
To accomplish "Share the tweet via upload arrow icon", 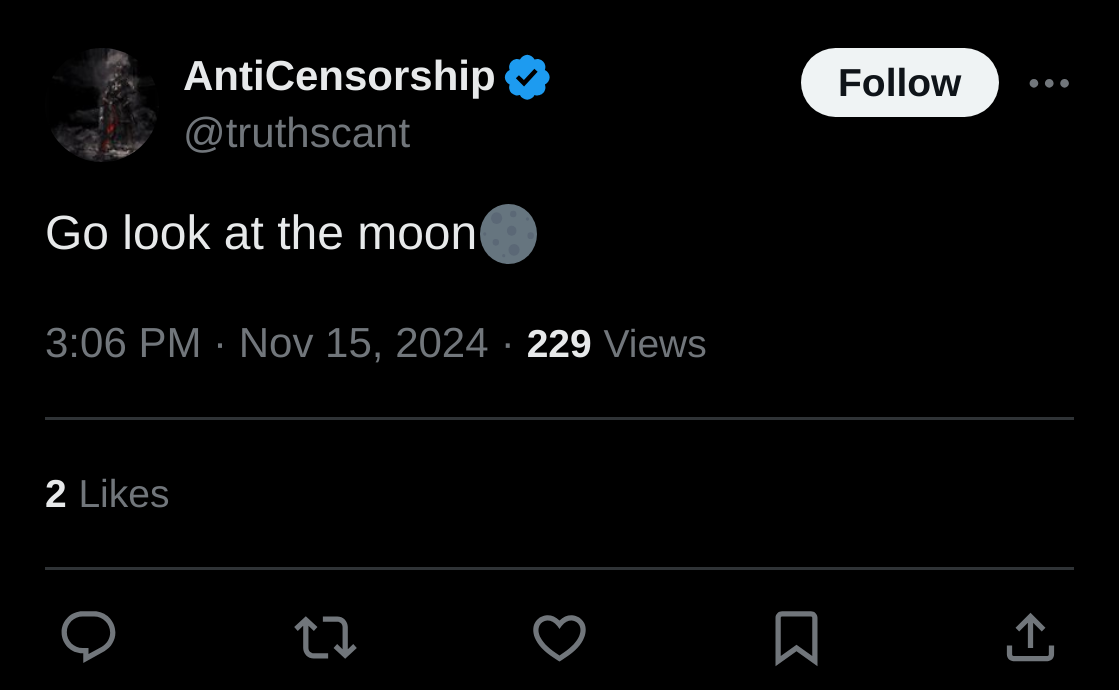I will [1030, 637].
